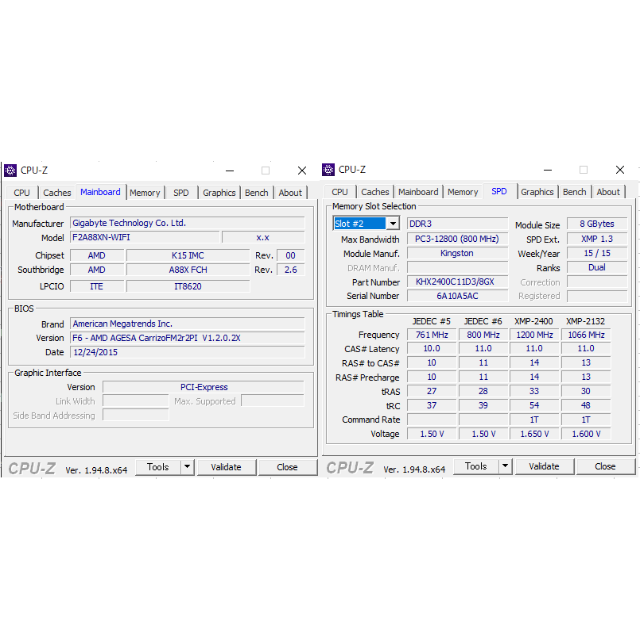
Task: Click the Gigabyte Technology Co. Ltd. manufacturer field
Action: click(x=187, y=223)
